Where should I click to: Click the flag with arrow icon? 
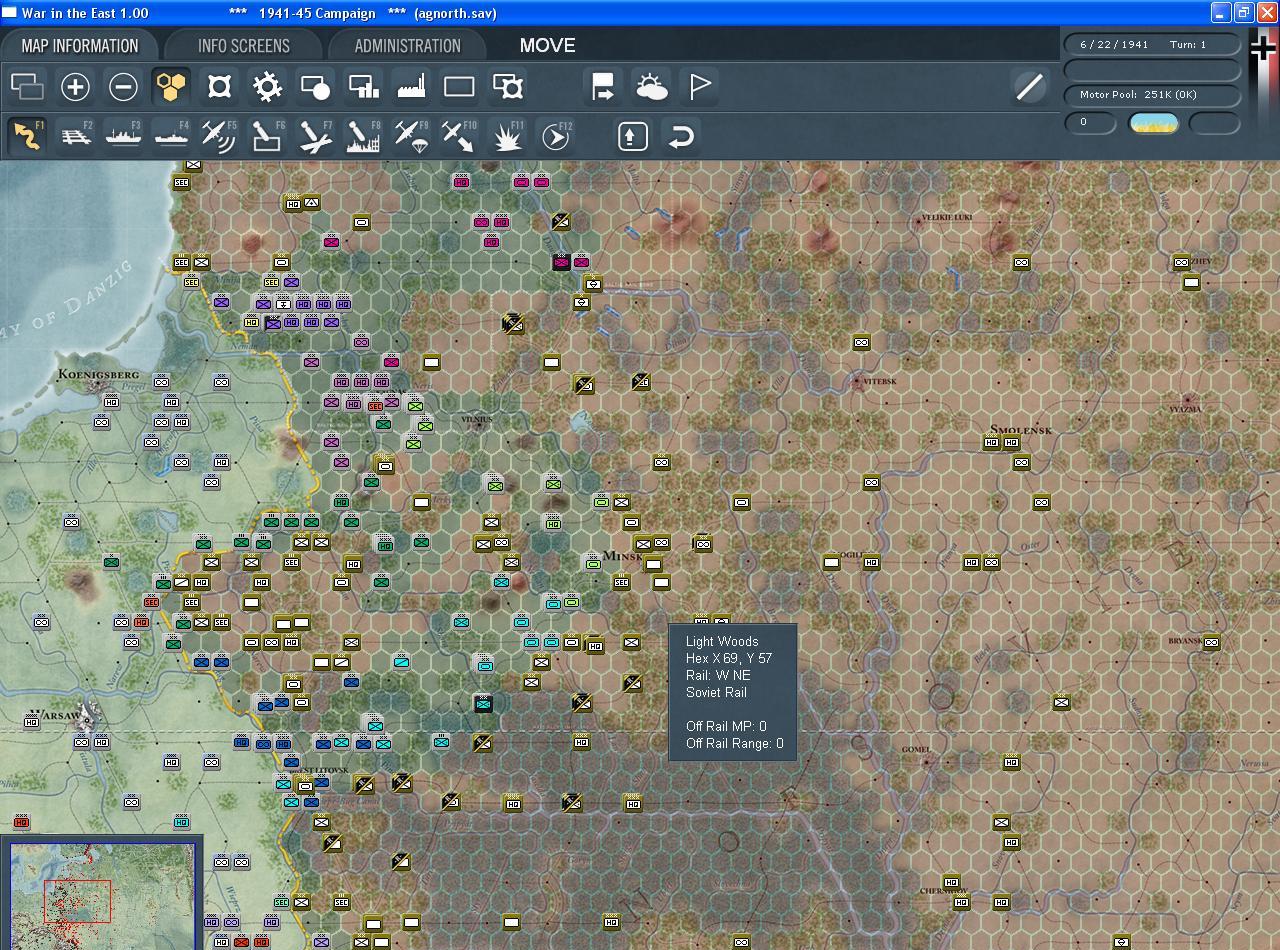pyautogui.click(x=603, y=87)
